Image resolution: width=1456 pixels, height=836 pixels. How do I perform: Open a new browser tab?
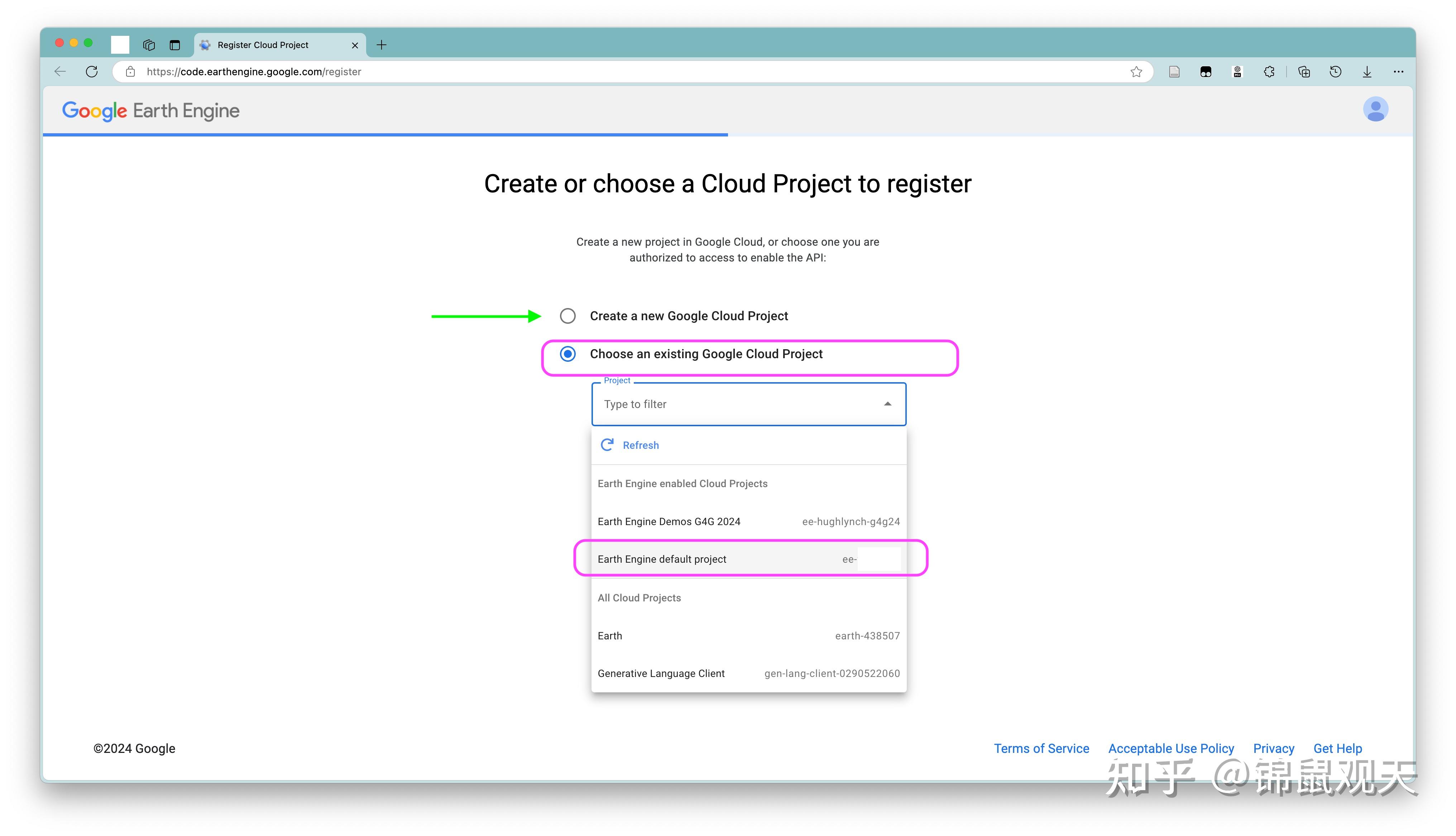382,45
